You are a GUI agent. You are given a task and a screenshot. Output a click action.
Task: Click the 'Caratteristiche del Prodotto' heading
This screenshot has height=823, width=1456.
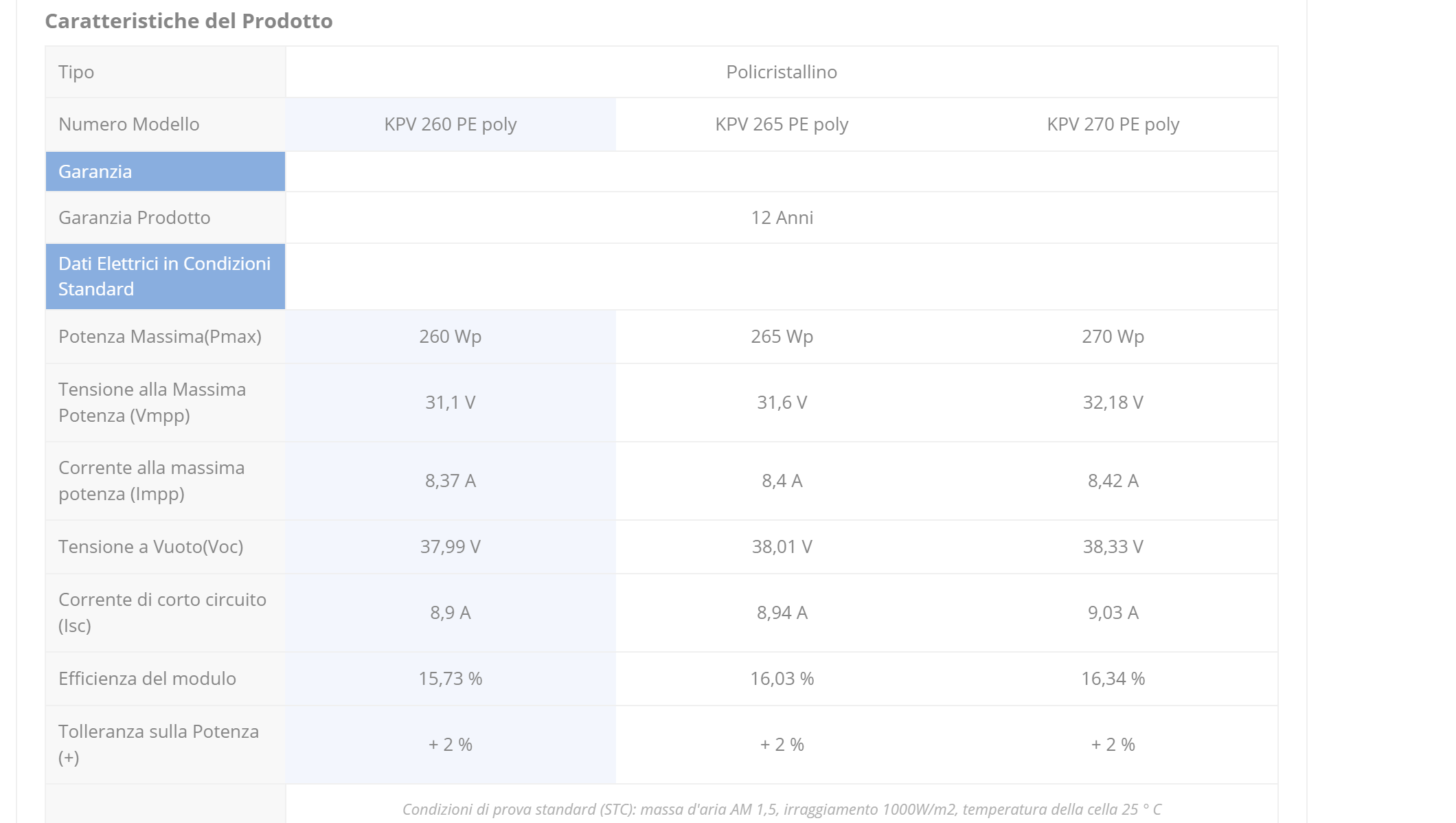click(x=189, y=21)
